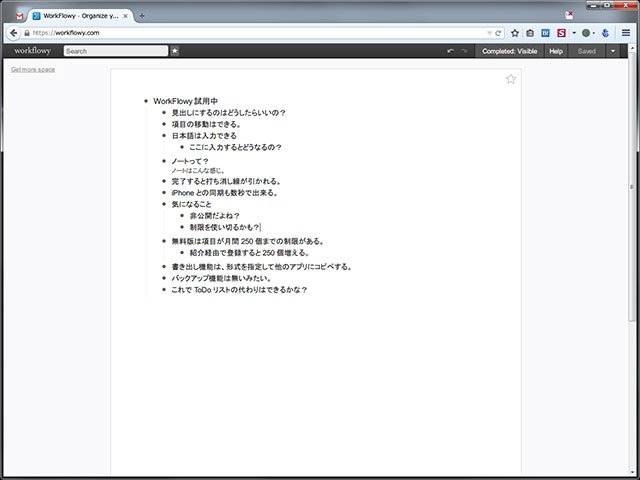Click the blue figure extension icon

[606, 33]
